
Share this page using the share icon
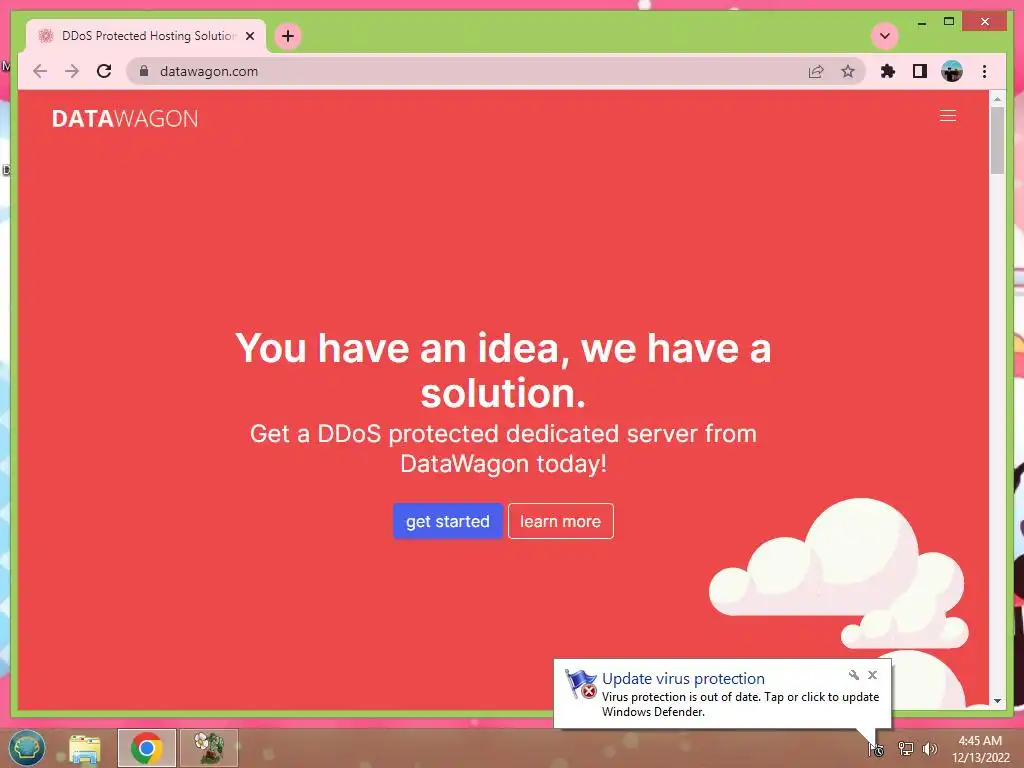(x=816, y=71)
